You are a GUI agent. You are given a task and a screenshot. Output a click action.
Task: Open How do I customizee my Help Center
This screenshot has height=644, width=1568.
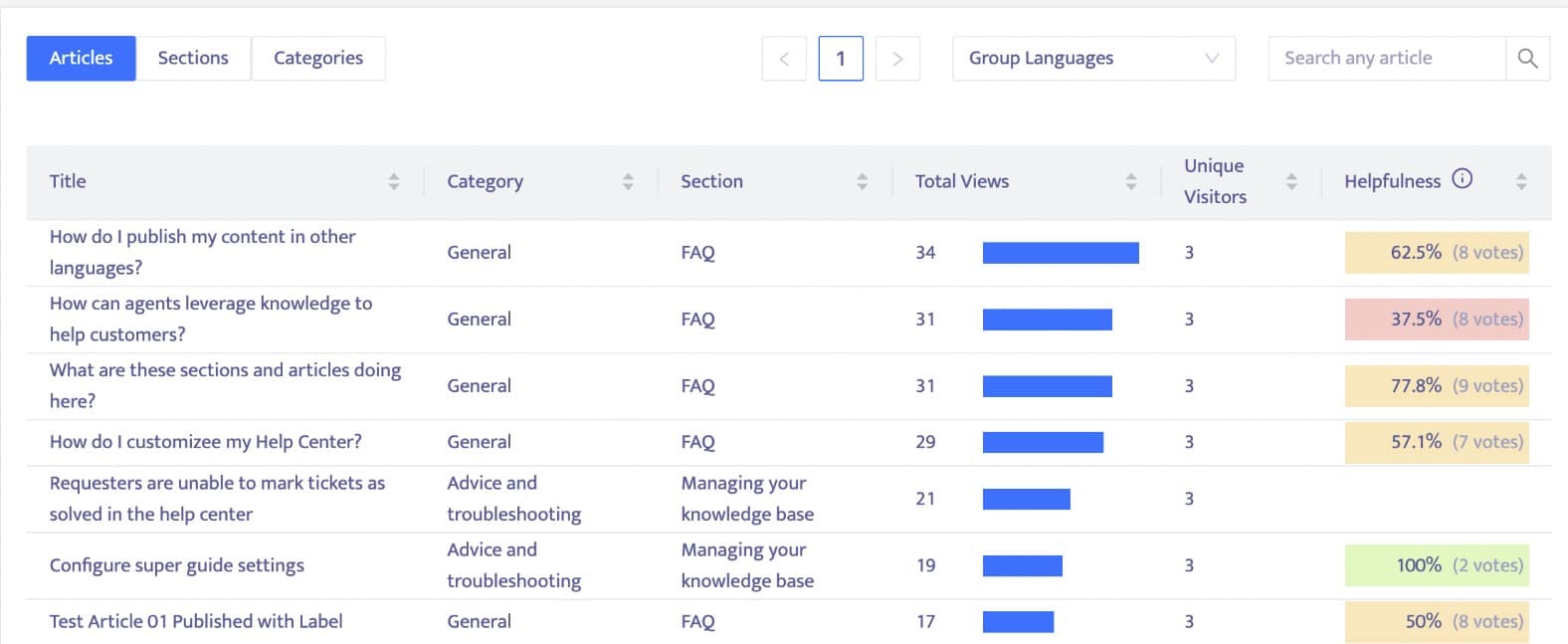coord(206,442)
